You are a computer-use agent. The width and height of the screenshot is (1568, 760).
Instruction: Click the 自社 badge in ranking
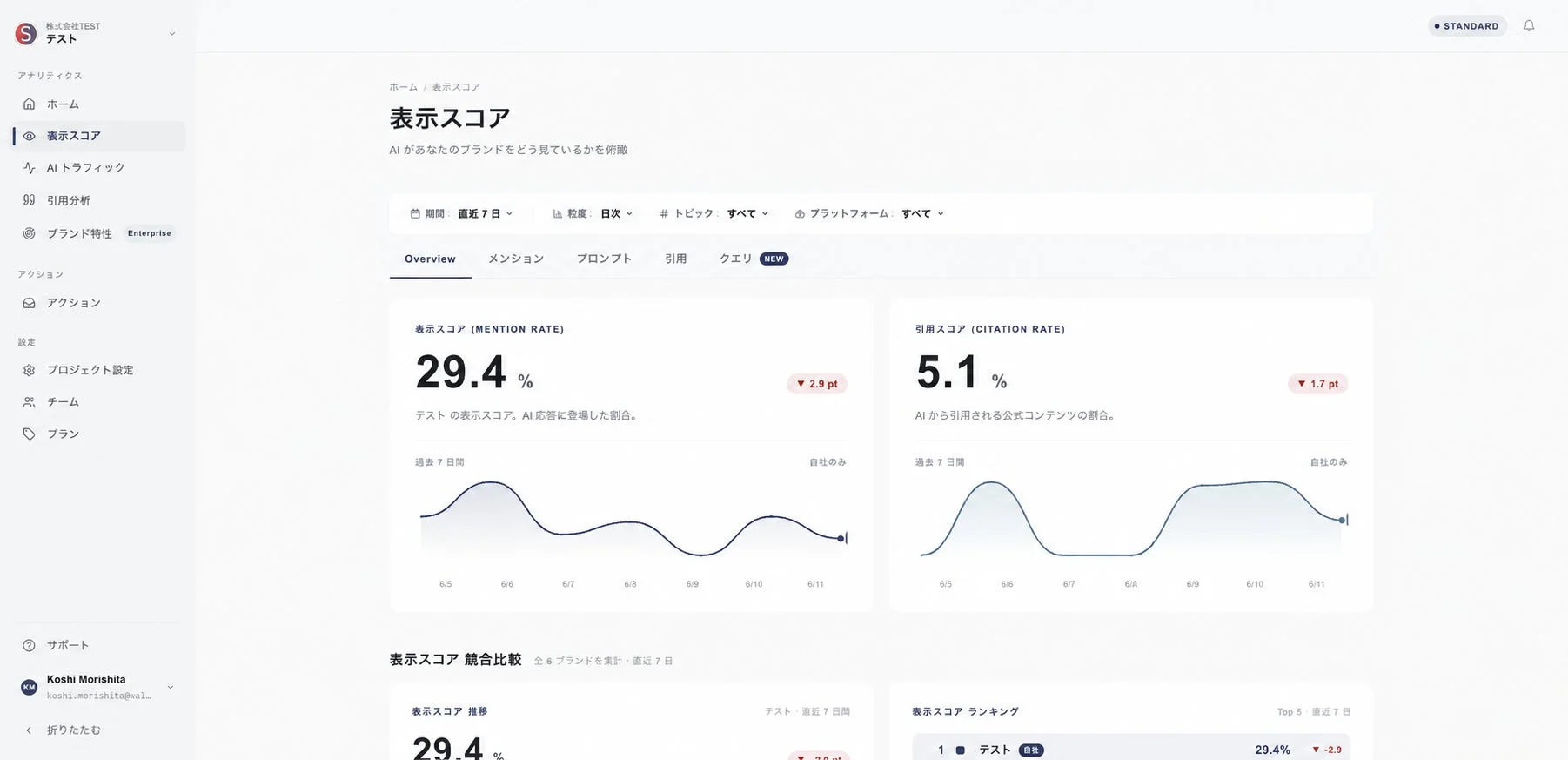click(1031, 750)
